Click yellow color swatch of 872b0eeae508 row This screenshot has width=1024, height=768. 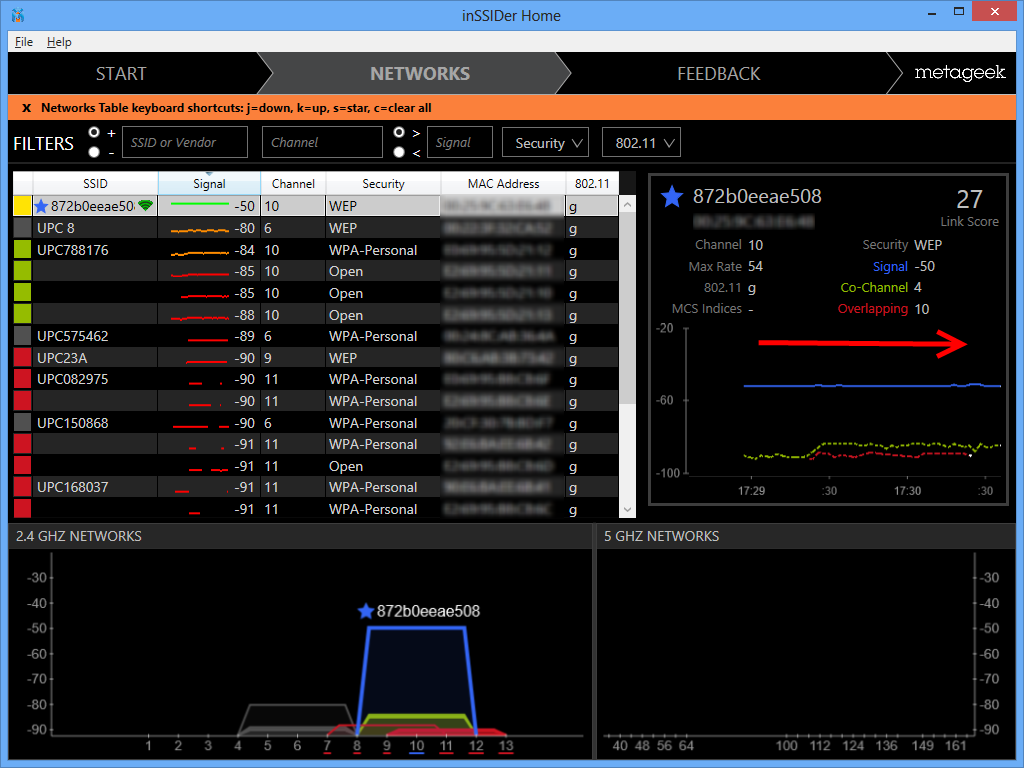23,206
